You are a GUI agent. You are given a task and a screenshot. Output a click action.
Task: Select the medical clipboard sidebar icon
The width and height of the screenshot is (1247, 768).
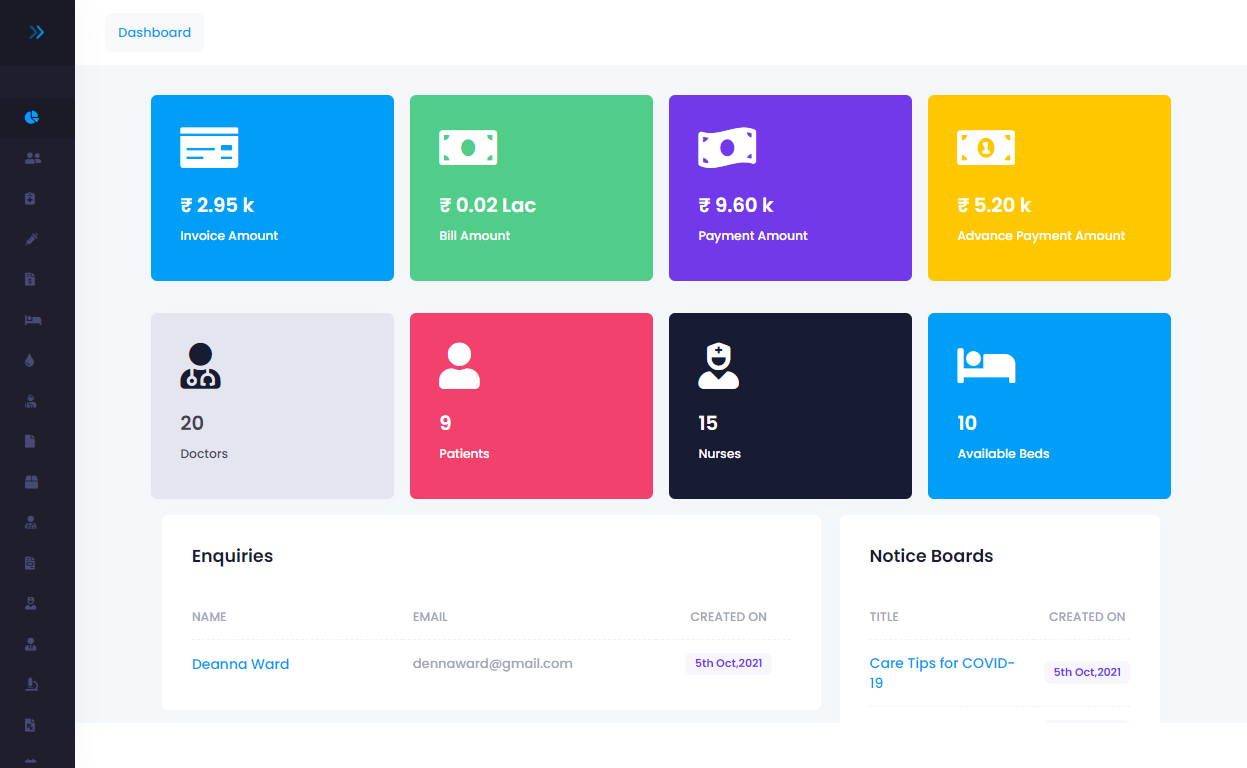[x=31, y=199]
